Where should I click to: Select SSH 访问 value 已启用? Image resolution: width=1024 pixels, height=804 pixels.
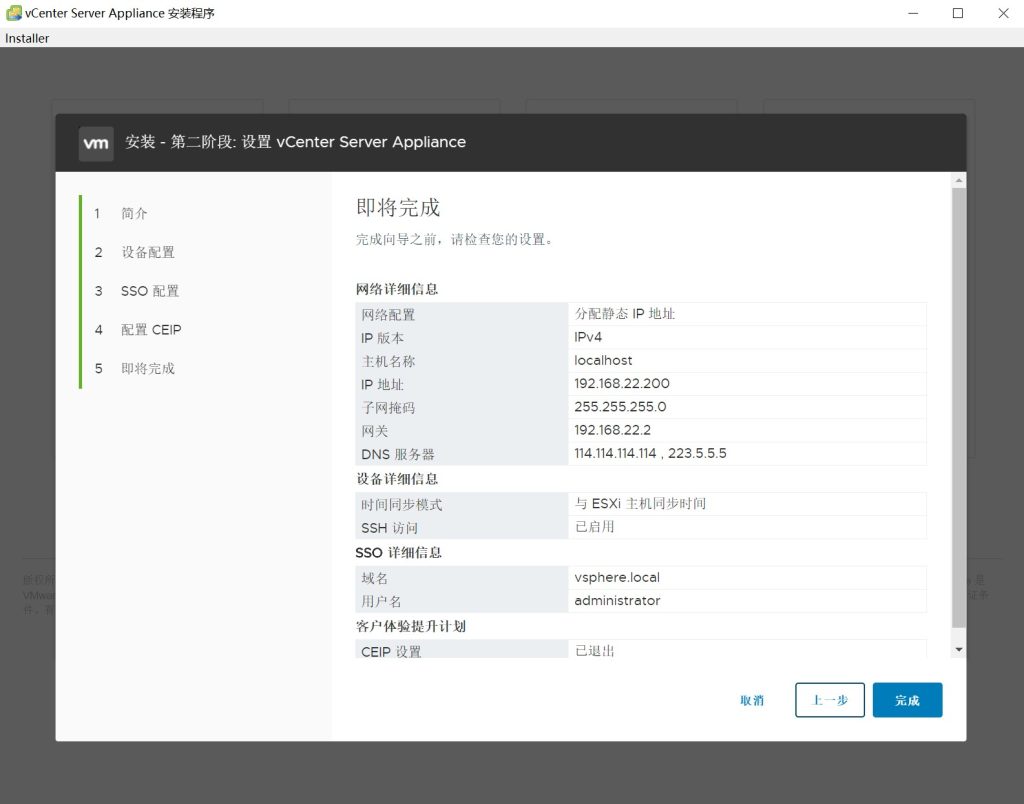click(x=594, y=526)
